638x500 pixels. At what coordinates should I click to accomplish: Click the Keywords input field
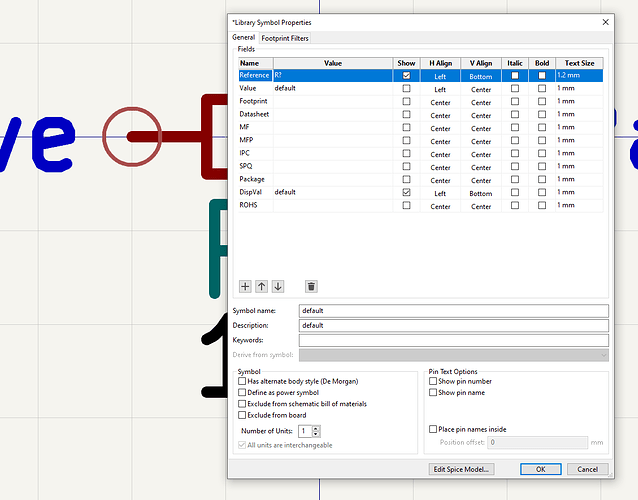tap(454, 340)
